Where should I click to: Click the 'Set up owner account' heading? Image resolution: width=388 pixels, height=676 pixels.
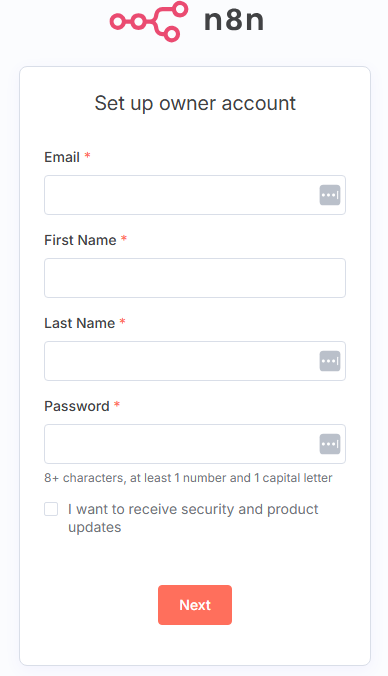pos(195,103)
